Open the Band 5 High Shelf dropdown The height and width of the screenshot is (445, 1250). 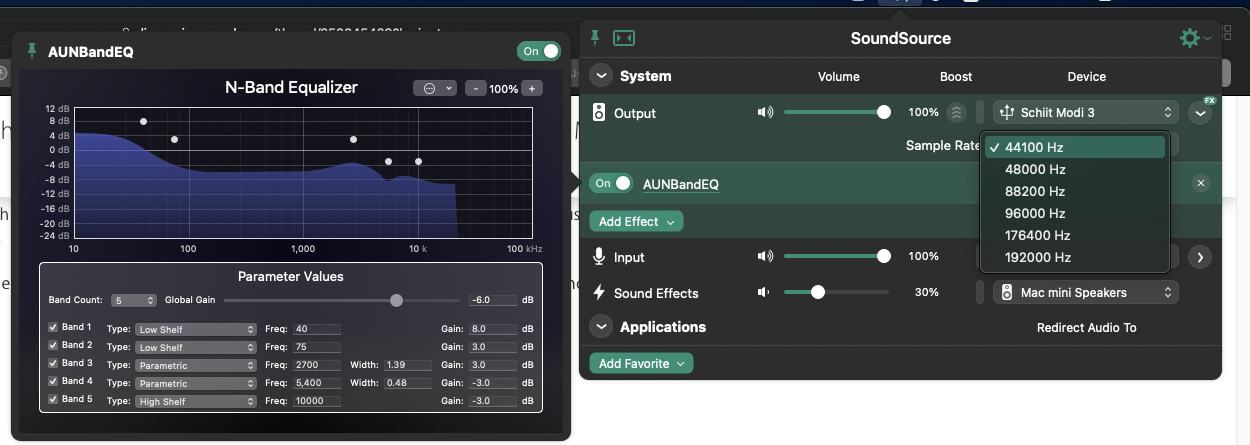coord(195,401)
